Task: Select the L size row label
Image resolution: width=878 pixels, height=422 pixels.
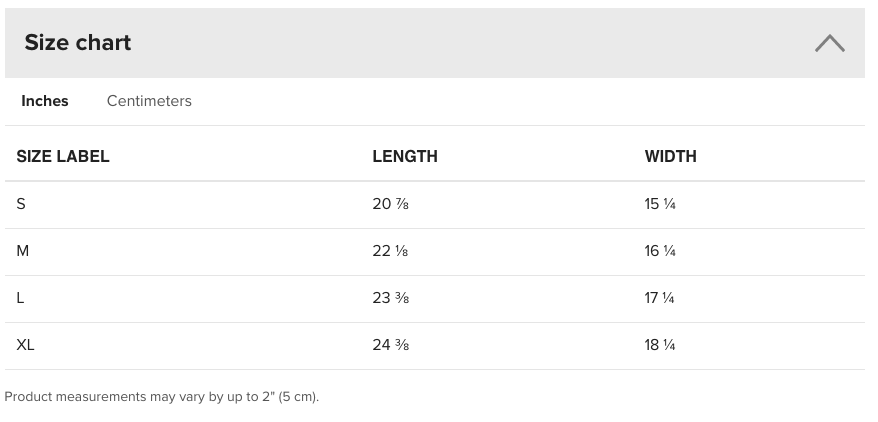Action: [x=20, y=298]
